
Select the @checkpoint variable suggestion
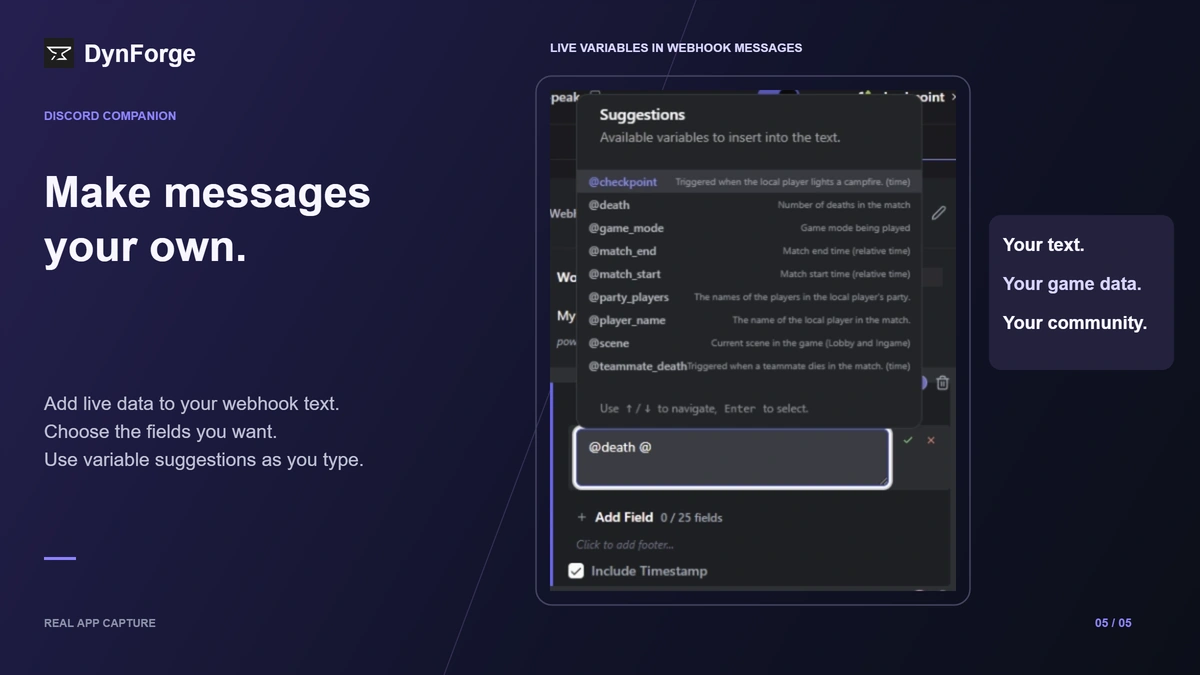tap(748, 182)
